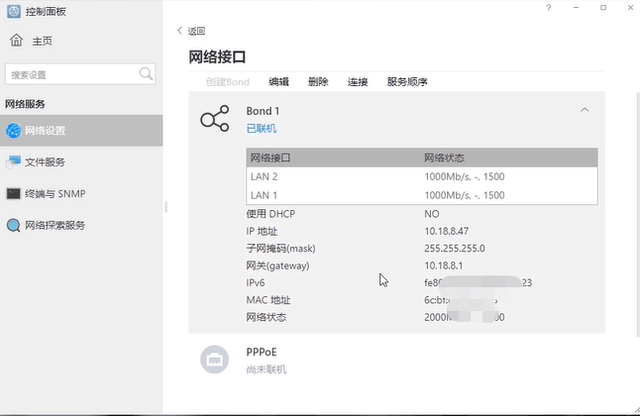Select the LAN 2 row
The width and height of the screenshot is (640, 416).
(421, 177)
